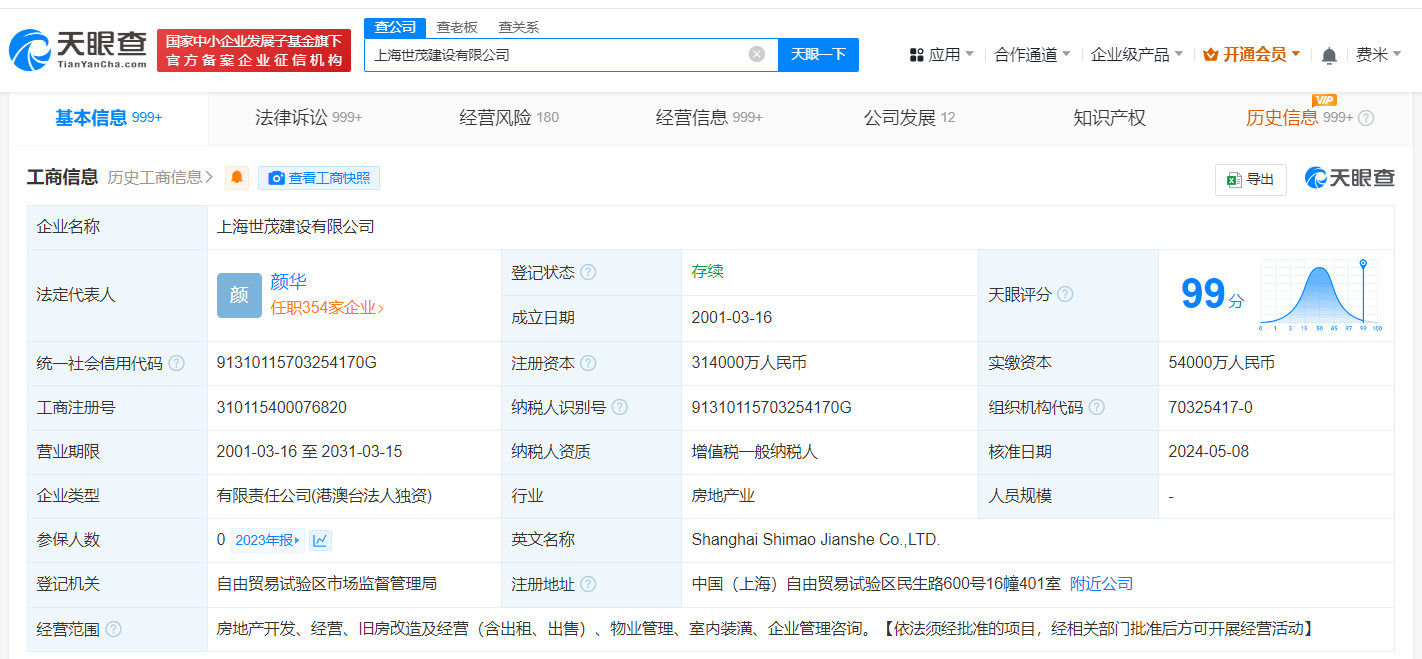Click the orange bell beside 工商信息

[x=236, y=177]
